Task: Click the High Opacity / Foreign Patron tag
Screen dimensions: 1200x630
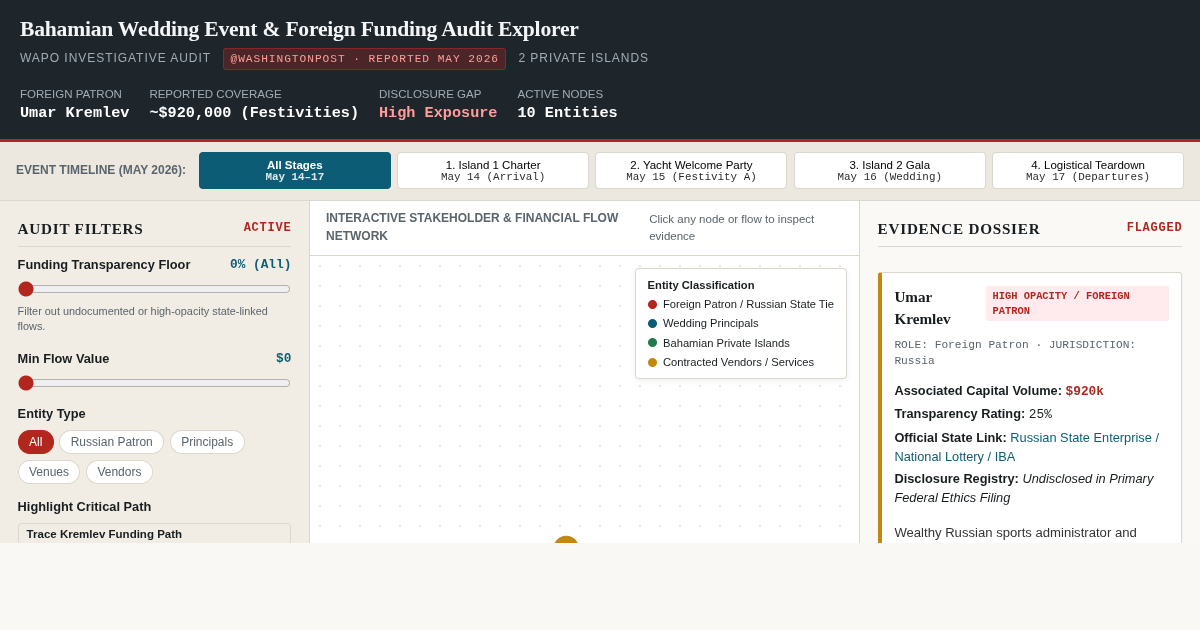Action: click(x=1077, y=304)
